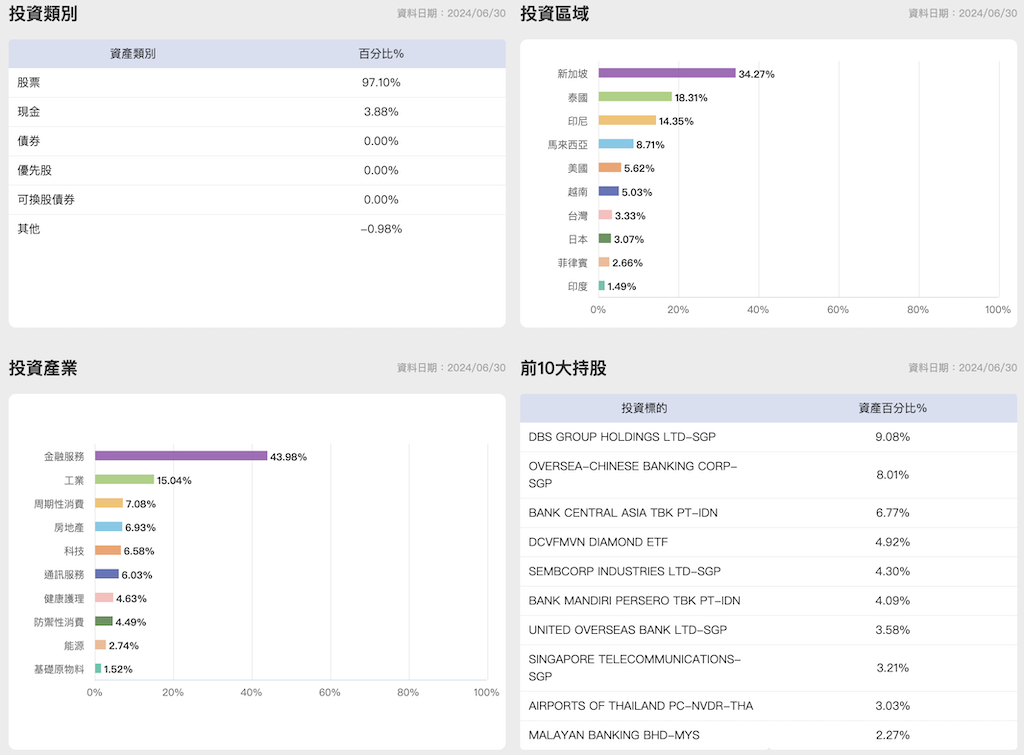The image size is (1024, 755).
Task: Click the light blue 馬來西亞 bar
Action: pyautogui.click(x=616, y=144)
